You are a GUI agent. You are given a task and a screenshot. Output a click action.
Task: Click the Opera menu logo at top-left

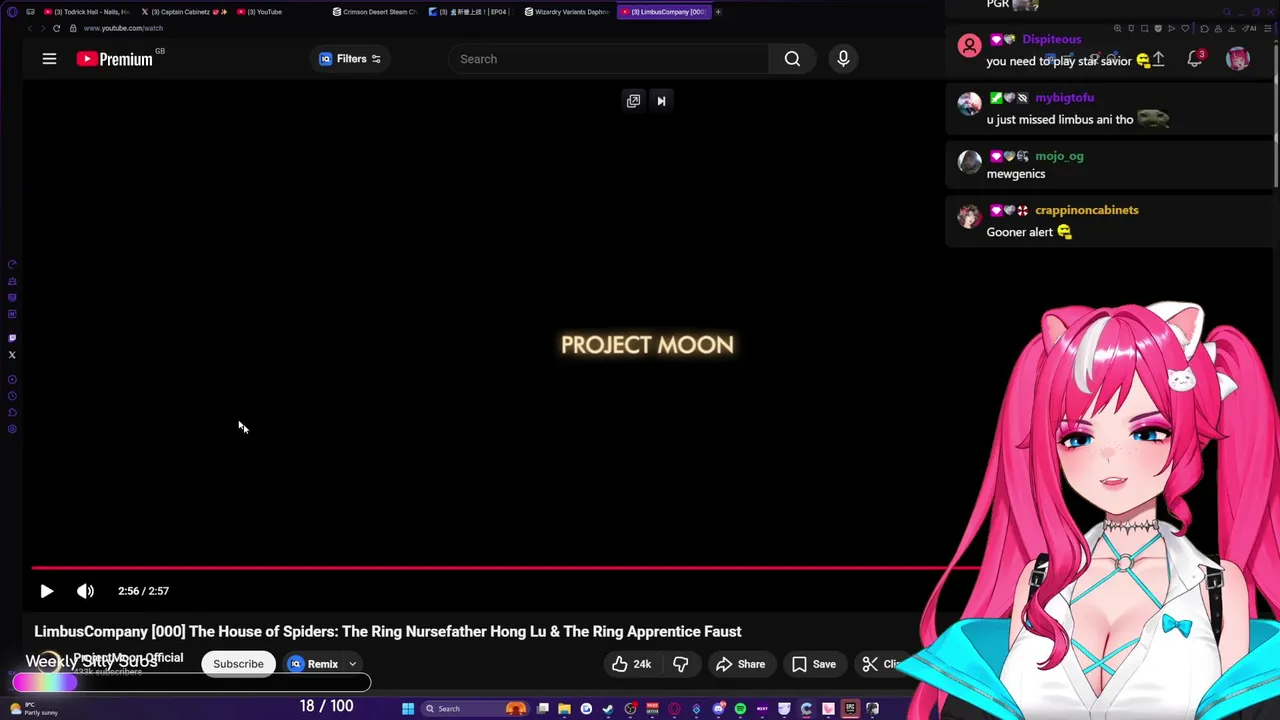click(x=12, y=12)
